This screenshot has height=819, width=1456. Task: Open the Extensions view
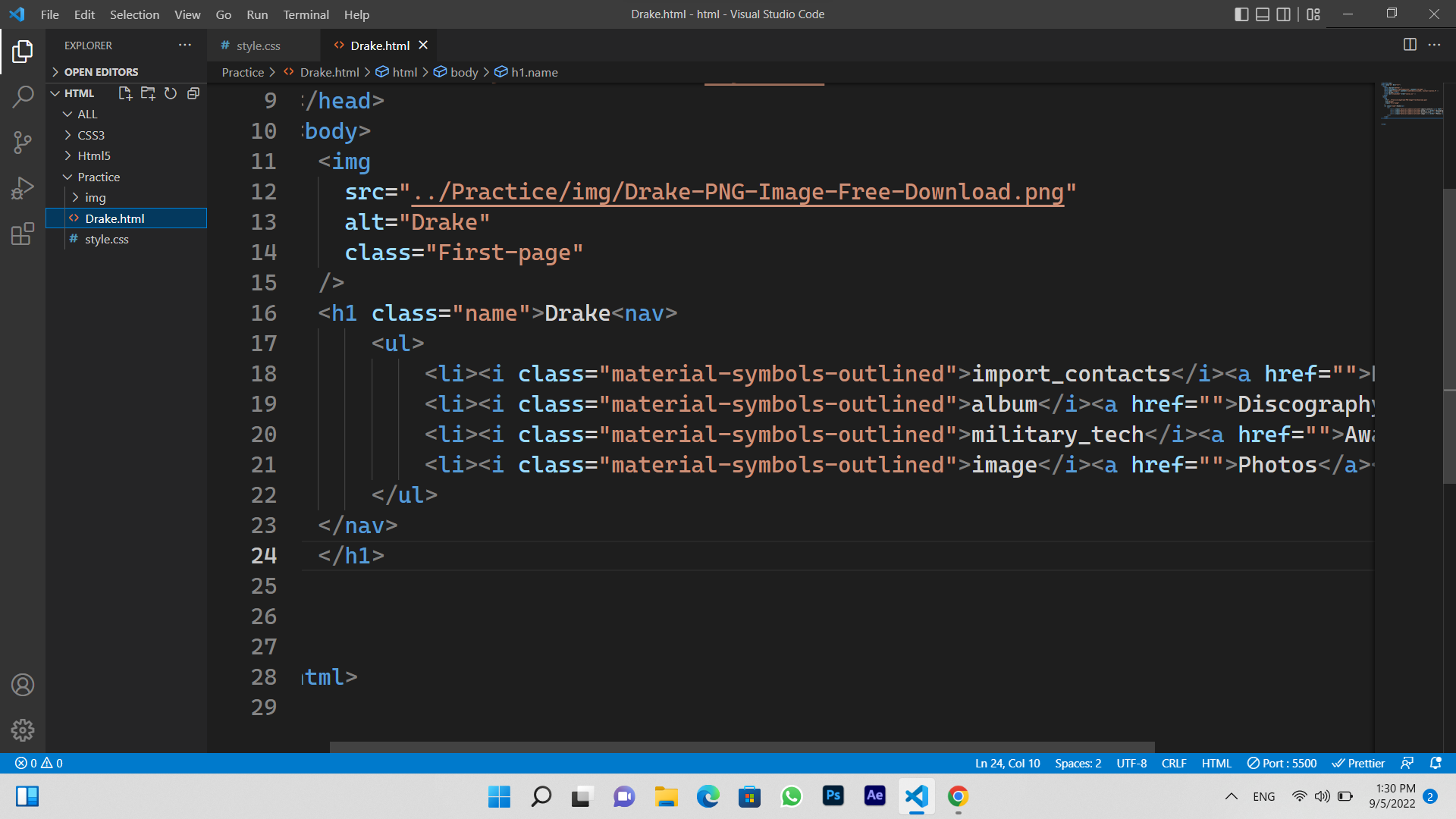(x=23, y=233)
